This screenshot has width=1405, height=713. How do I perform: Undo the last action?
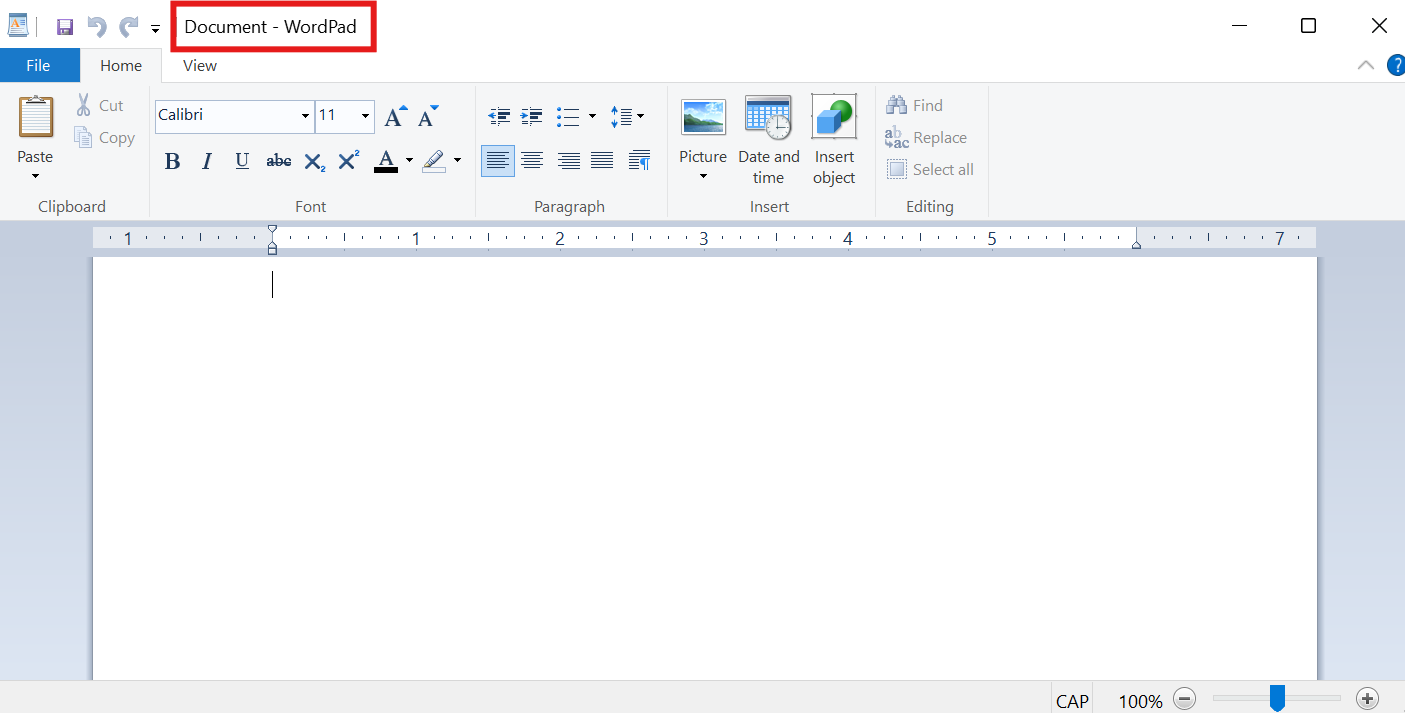pyautogui.click(x=97, y=27)
